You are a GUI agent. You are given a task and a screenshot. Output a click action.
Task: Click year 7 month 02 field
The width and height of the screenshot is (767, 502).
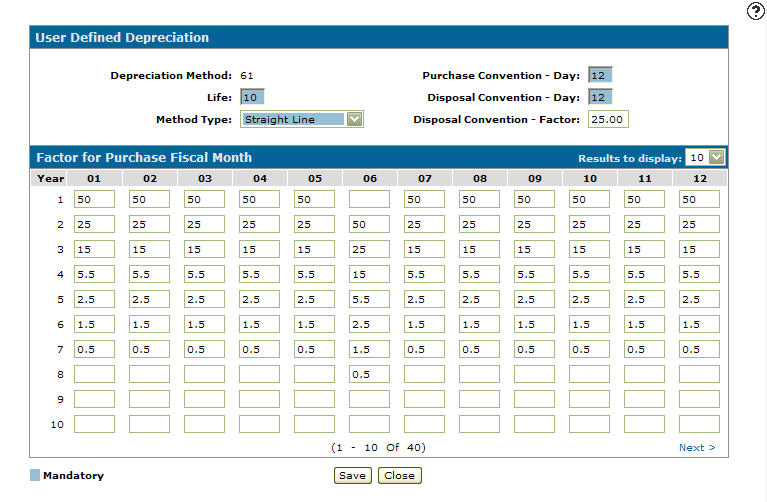149,349
